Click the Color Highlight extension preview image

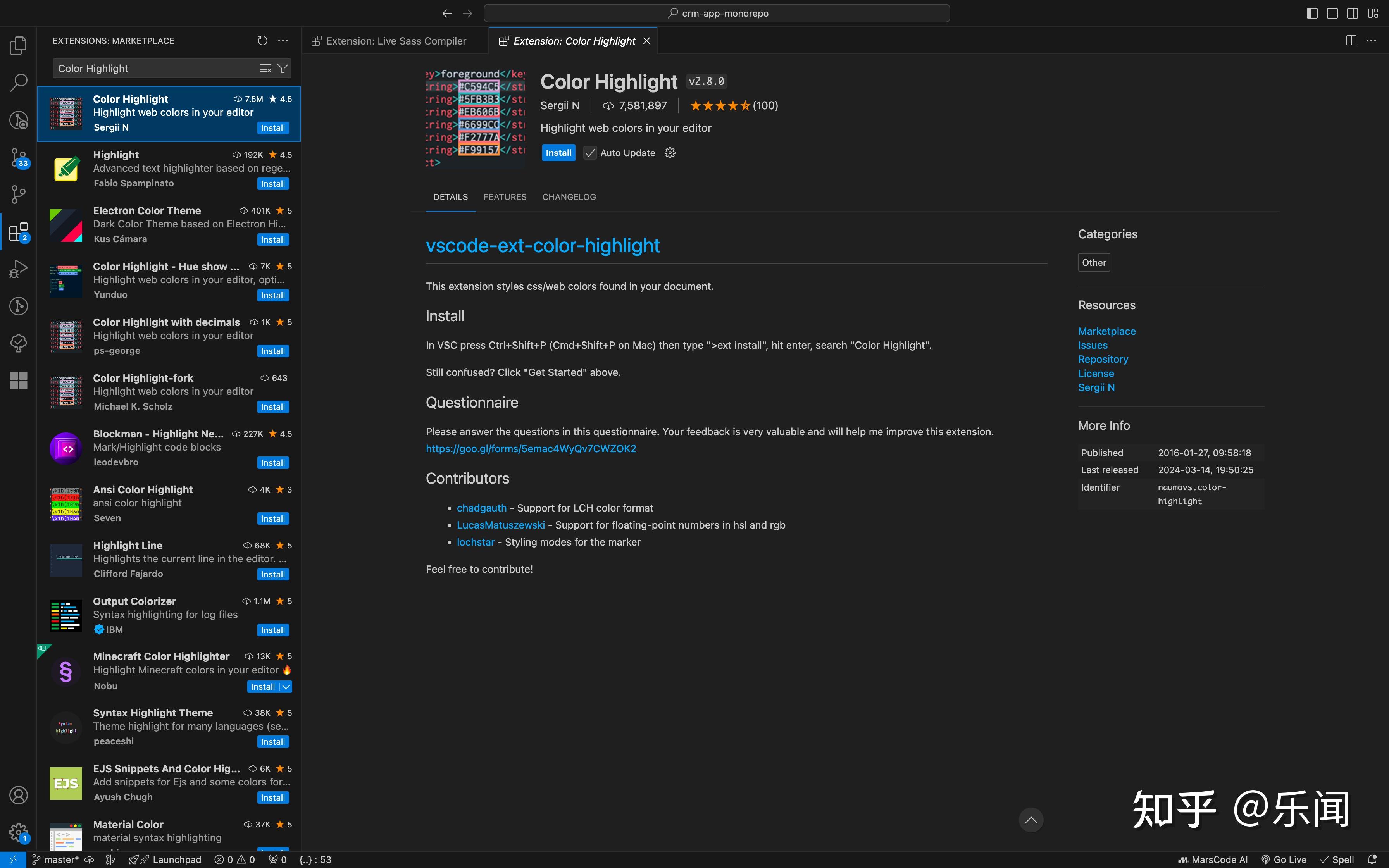(475, 118)
